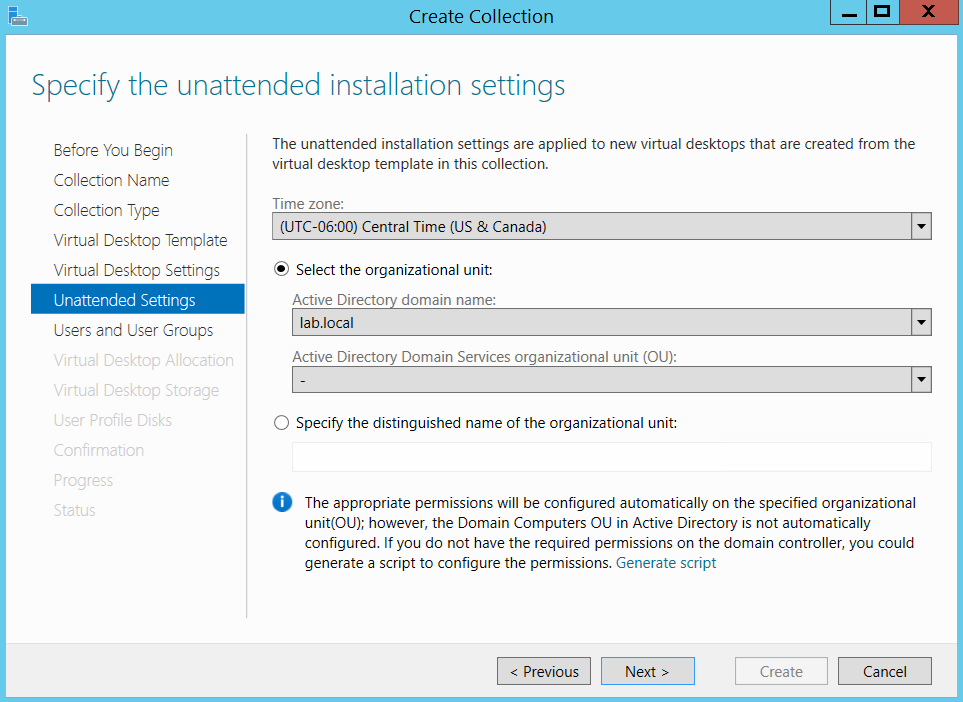Viewport: 963px width, 702px height.
Task: Open the organizational unit (OU) dropdown
Action: (x=920, y=379)
